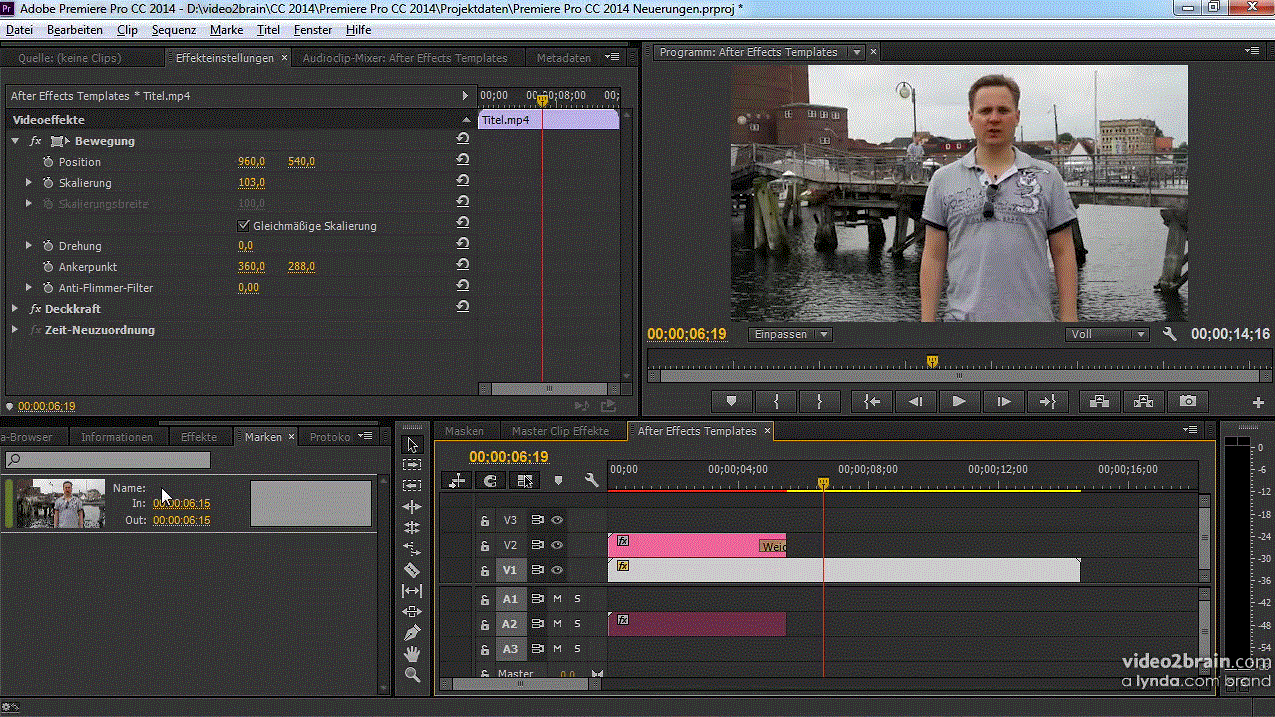Select the Zoom magnifier tool
The width and height of the screenshot is (1275, 717).
pyautogui.click(x=412, y=675)
